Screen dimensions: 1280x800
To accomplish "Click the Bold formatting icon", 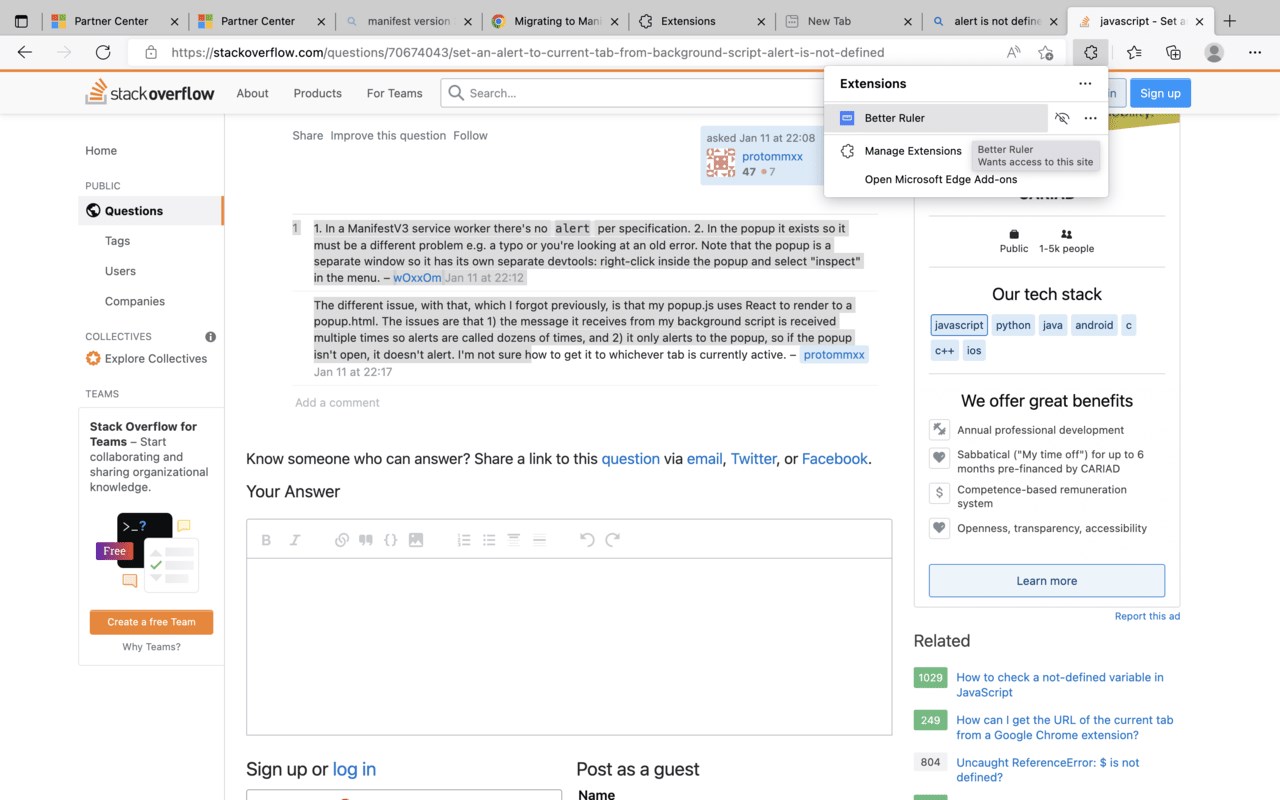I will [266, 540].
